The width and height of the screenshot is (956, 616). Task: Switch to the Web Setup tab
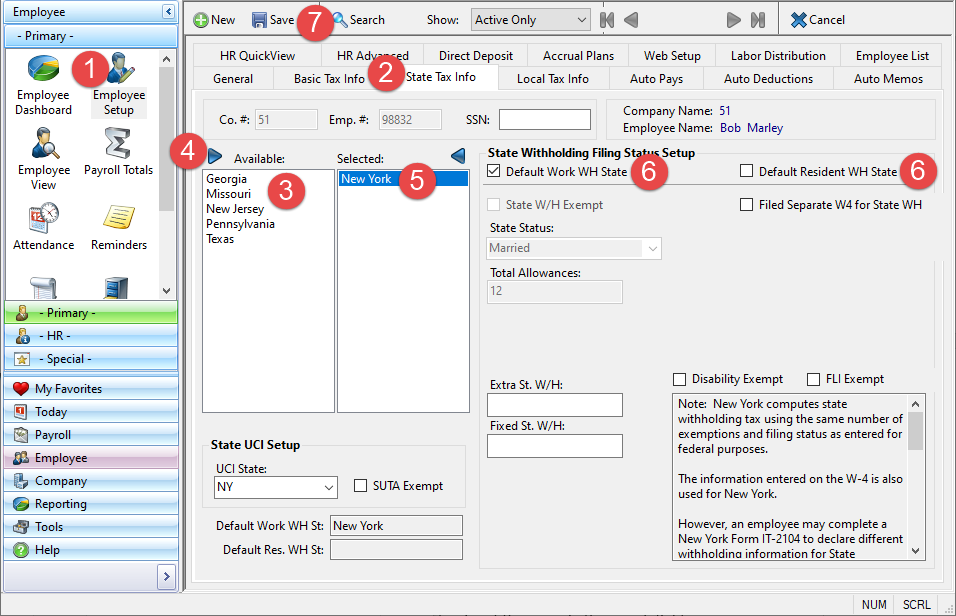pos(672,56)
